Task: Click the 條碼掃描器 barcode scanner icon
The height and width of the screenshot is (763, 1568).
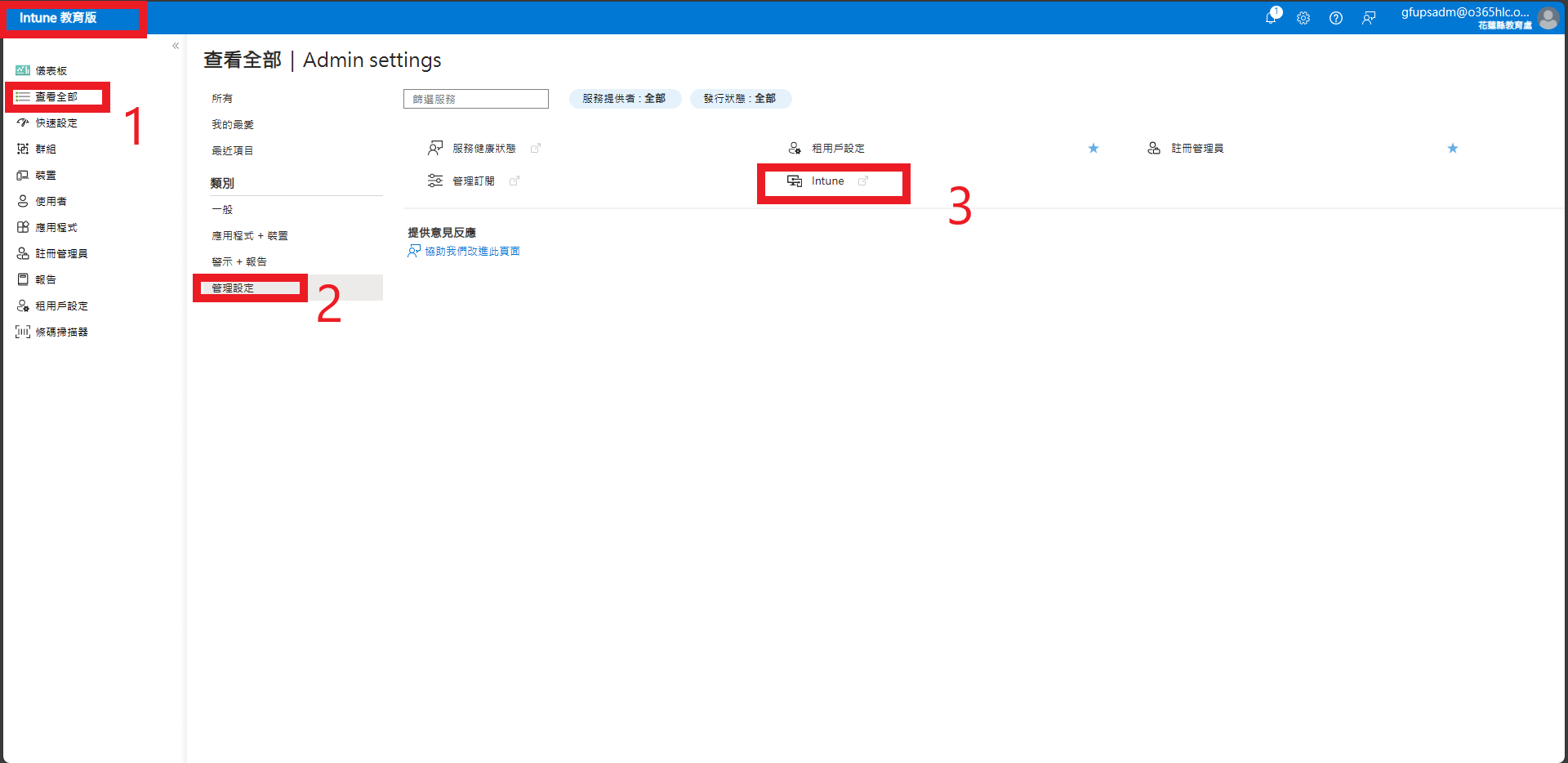Action: pyautogui.click(x=23, y=332)
